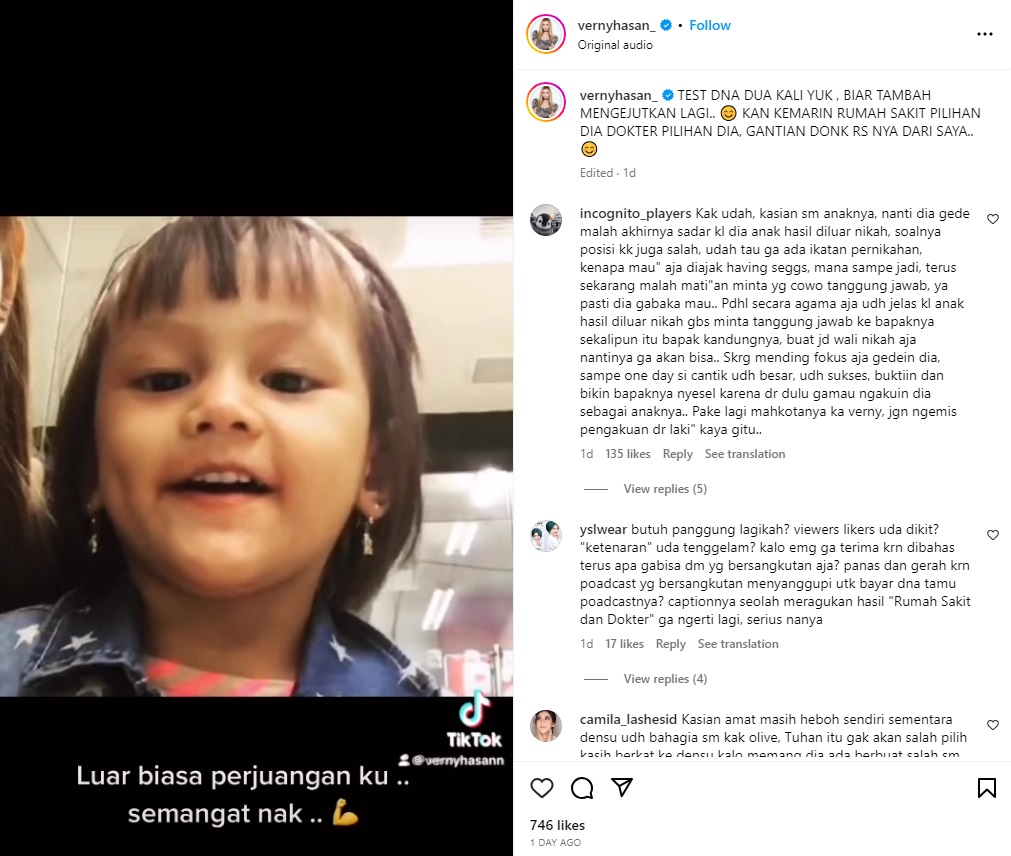Show 135 likes on first comment
The image size is (1011, 856).
(627, 454)
